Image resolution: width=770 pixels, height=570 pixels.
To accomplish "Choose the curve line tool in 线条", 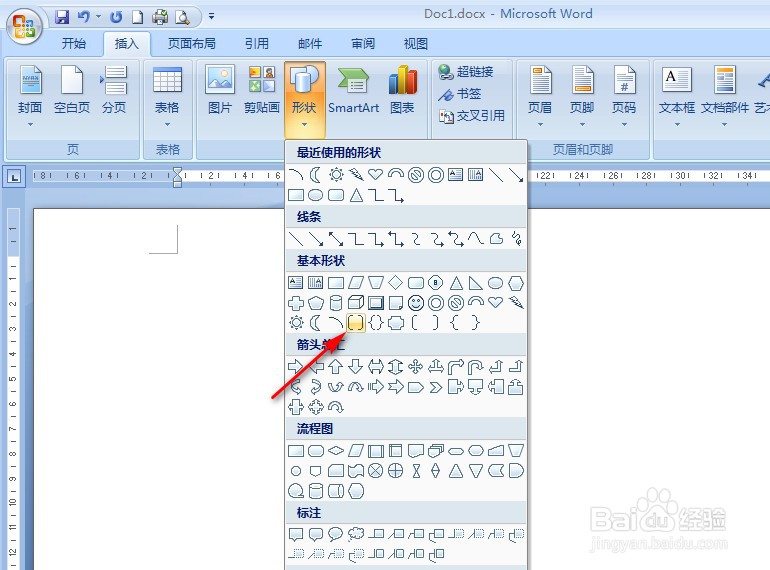I will (x=476, y=239).
